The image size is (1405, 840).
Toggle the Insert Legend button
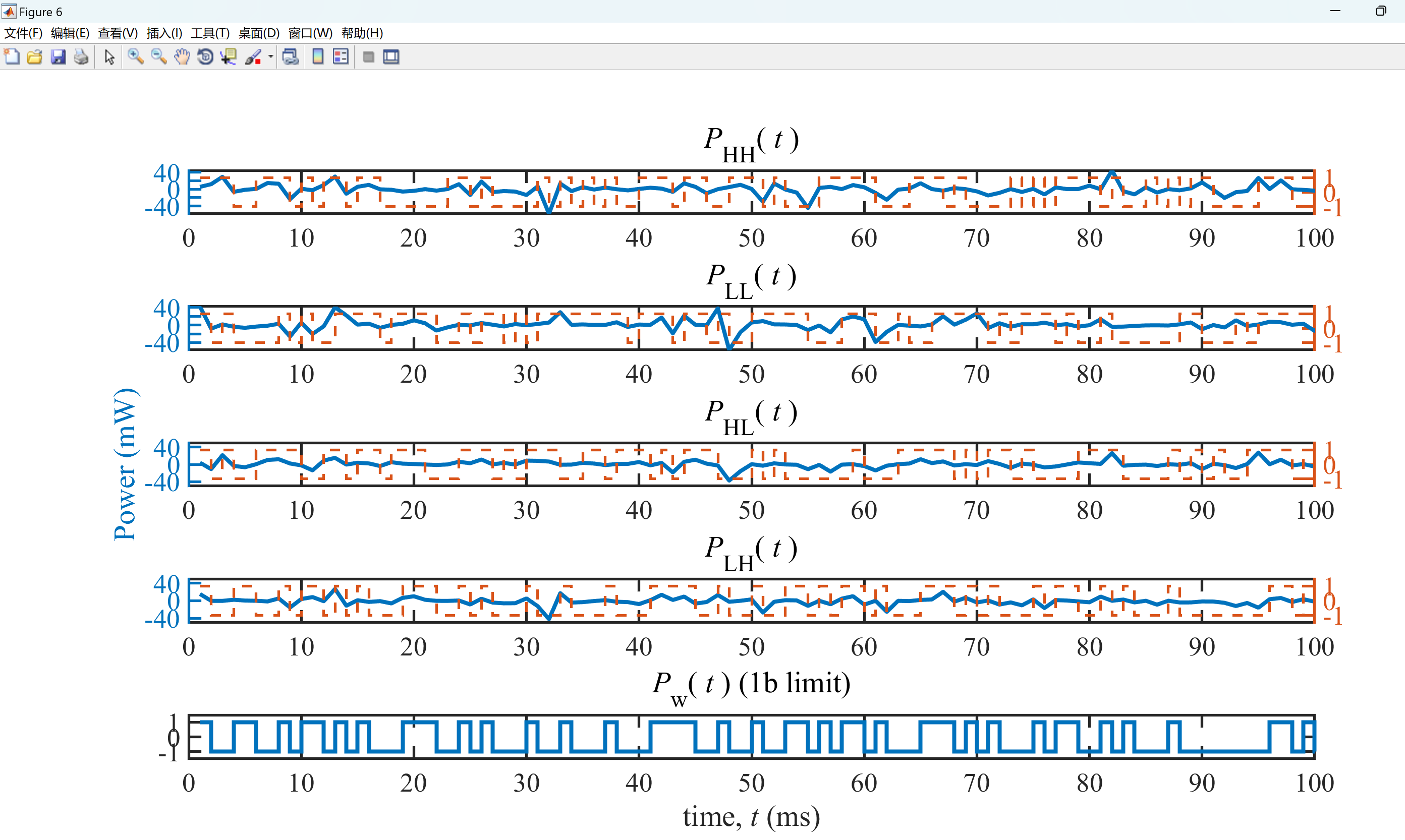click(341, 56)
